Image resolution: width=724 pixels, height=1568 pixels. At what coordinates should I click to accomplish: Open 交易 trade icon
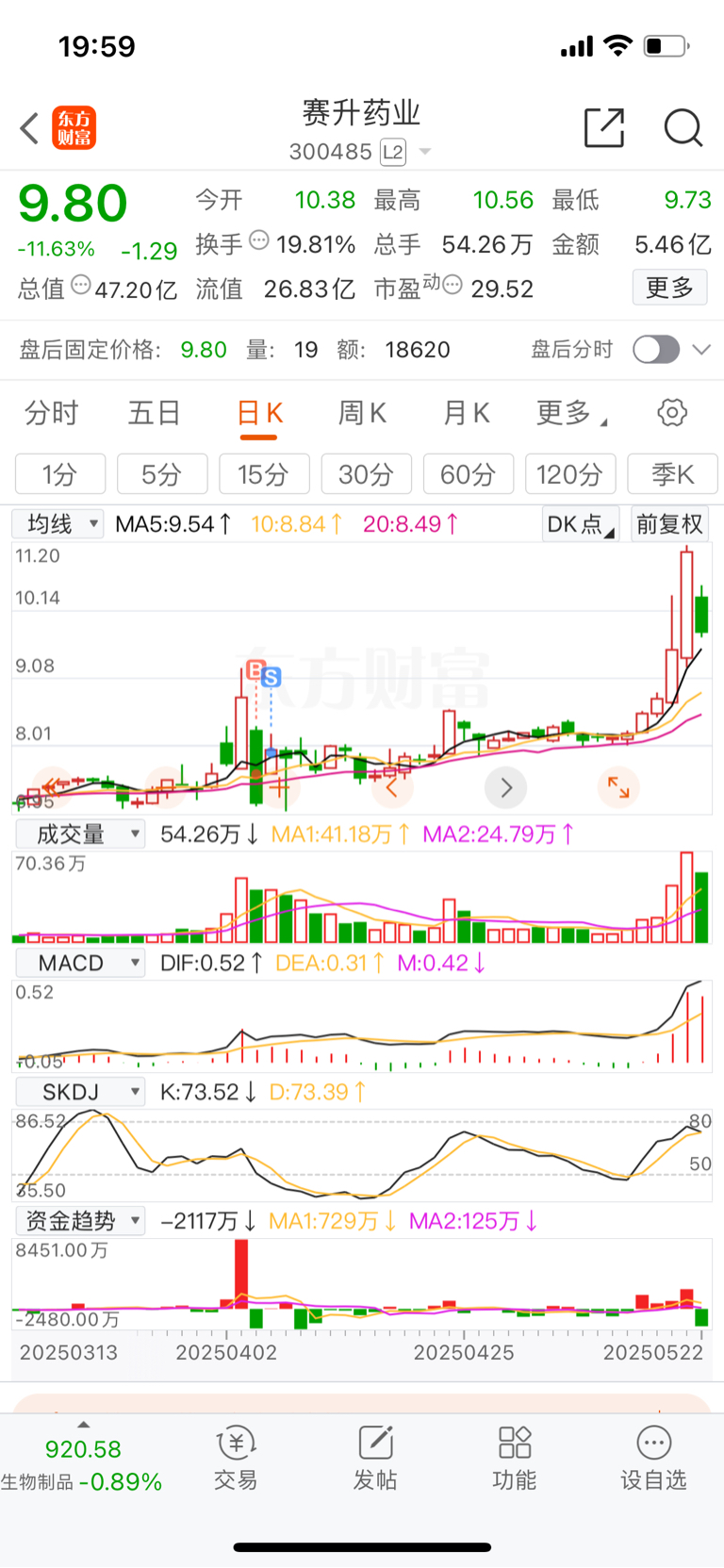[x=236, y=1458]
